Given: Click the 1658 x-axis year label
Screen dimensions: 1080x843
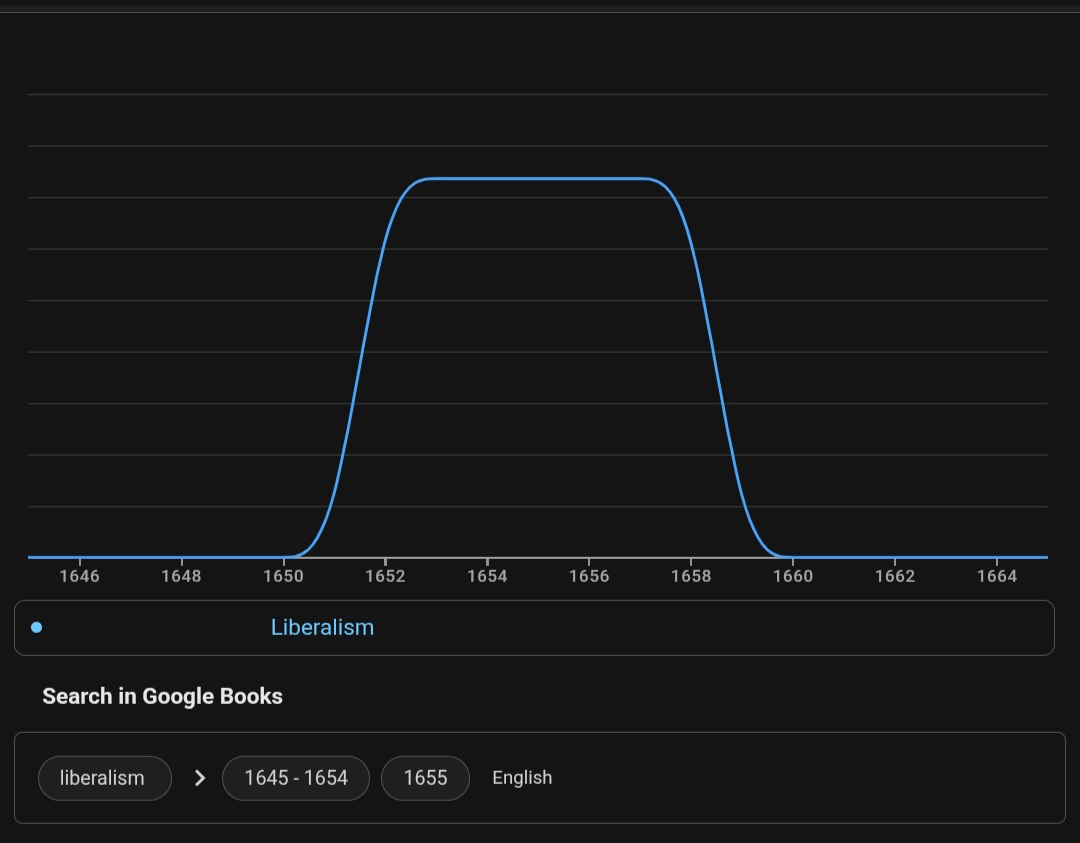Looking at the screenshot, I should click(x=691, y=576).
